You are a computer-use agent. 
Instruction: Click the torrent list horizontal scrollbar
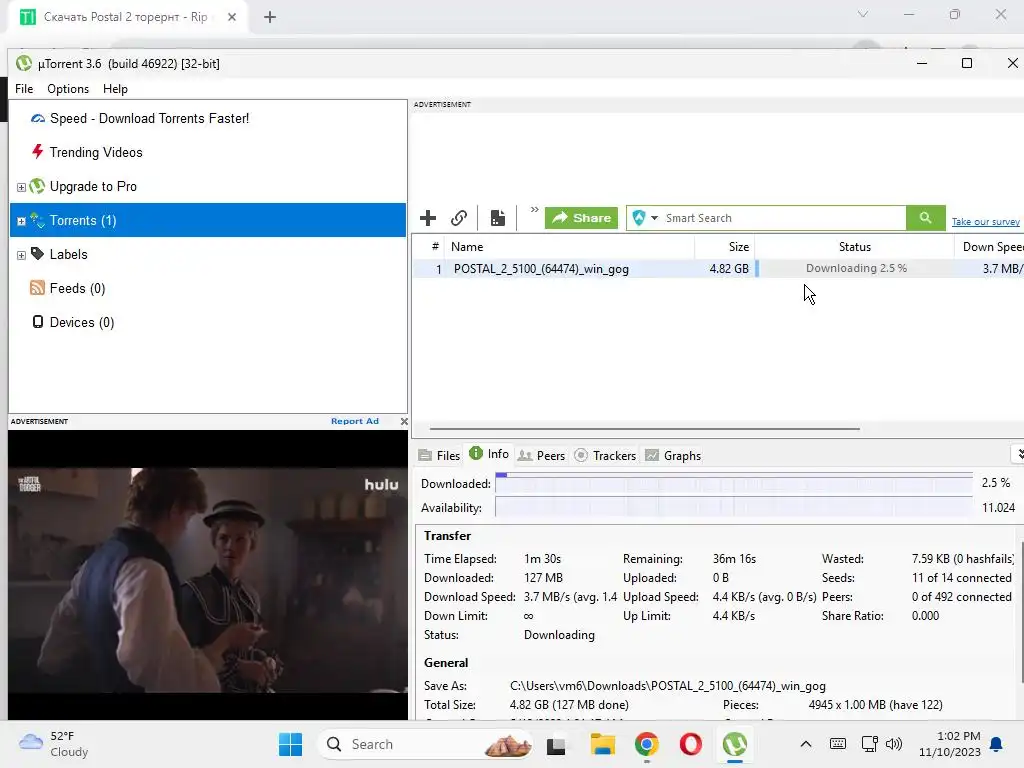645,429
